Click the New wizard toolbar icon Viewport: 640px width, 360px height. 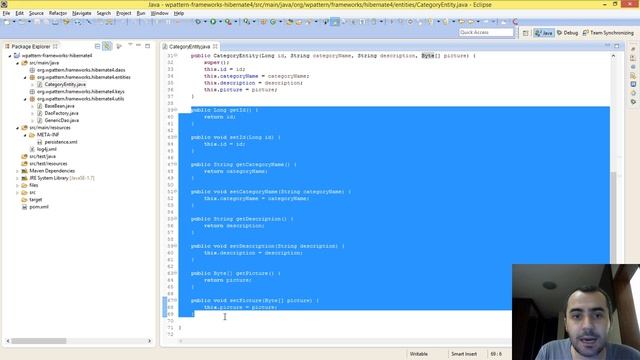tap(7, 22)
